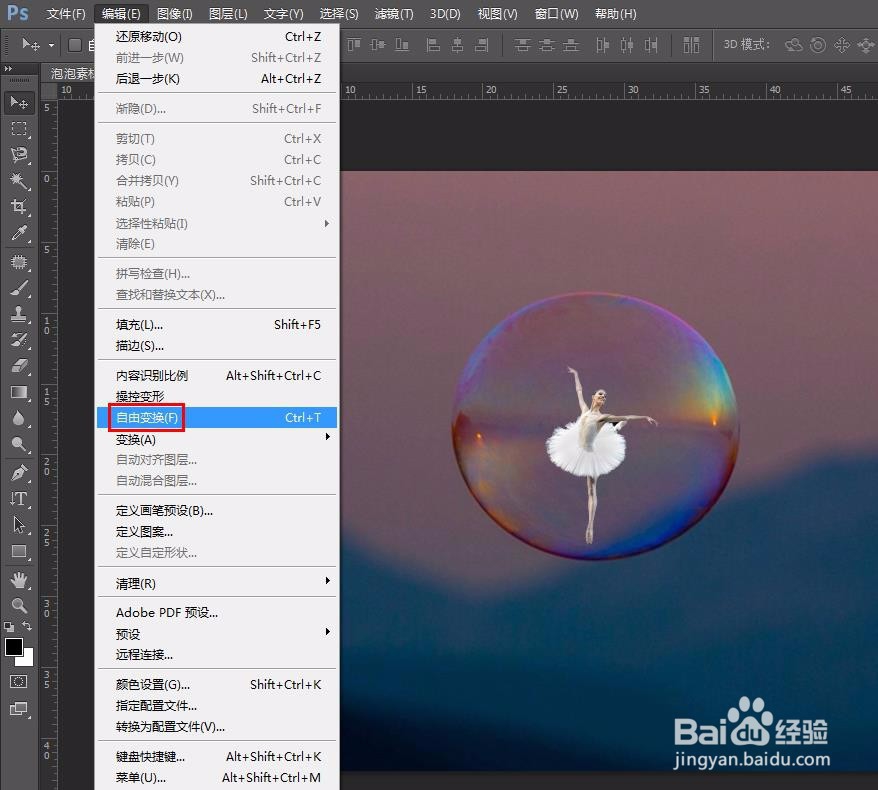Select the Rectangular Marquee tool

tap(19, 129)
